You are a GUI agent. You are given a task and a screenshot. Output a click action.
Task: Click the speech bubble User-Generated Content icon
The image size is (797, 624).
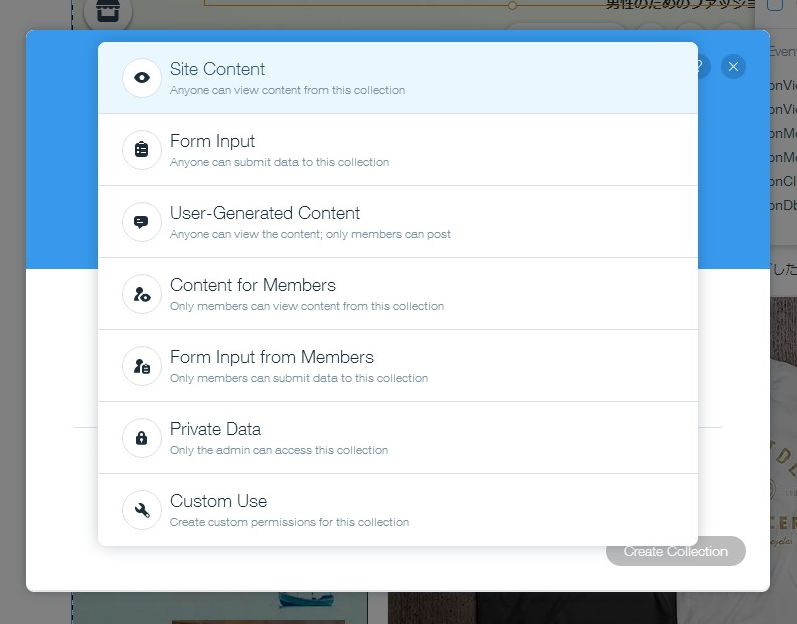click(142, 222)
